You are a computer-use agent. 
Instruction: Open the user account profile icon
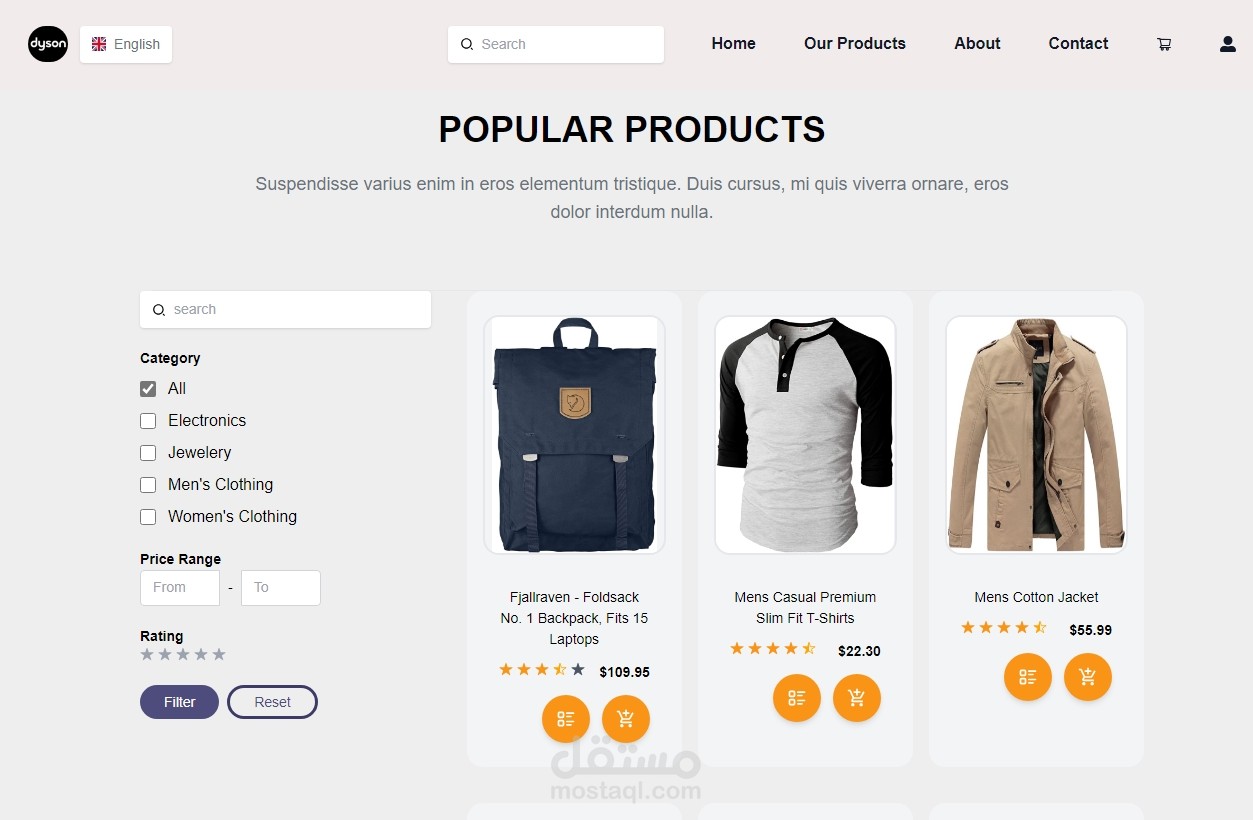point(1228,44)
